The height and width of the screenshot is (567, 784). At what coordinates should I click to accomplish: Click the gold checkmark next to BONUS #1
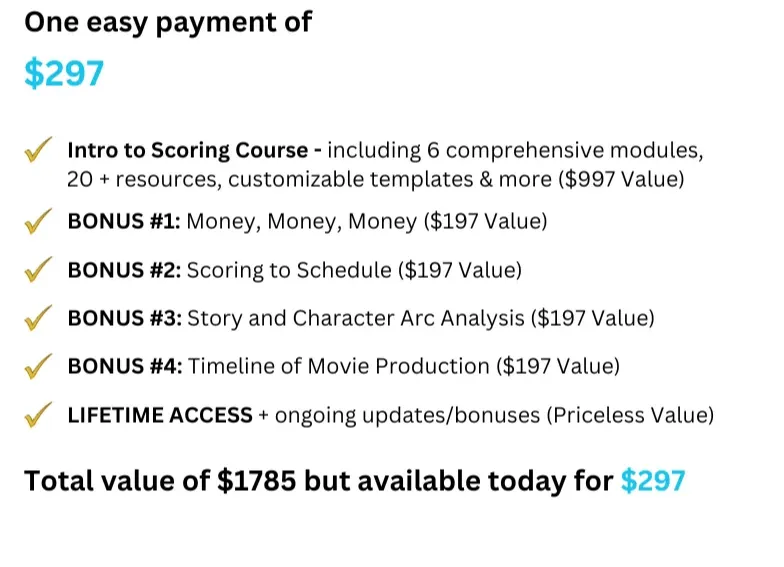tap(38, 221)
